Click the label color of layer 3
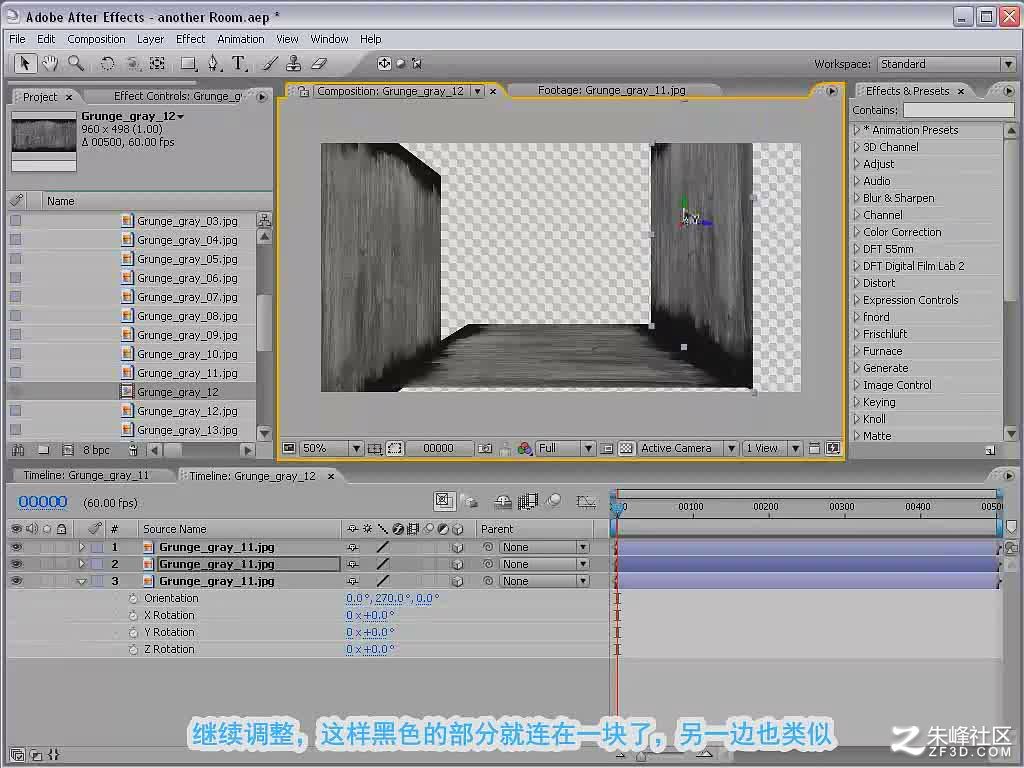 click(97, 581)
